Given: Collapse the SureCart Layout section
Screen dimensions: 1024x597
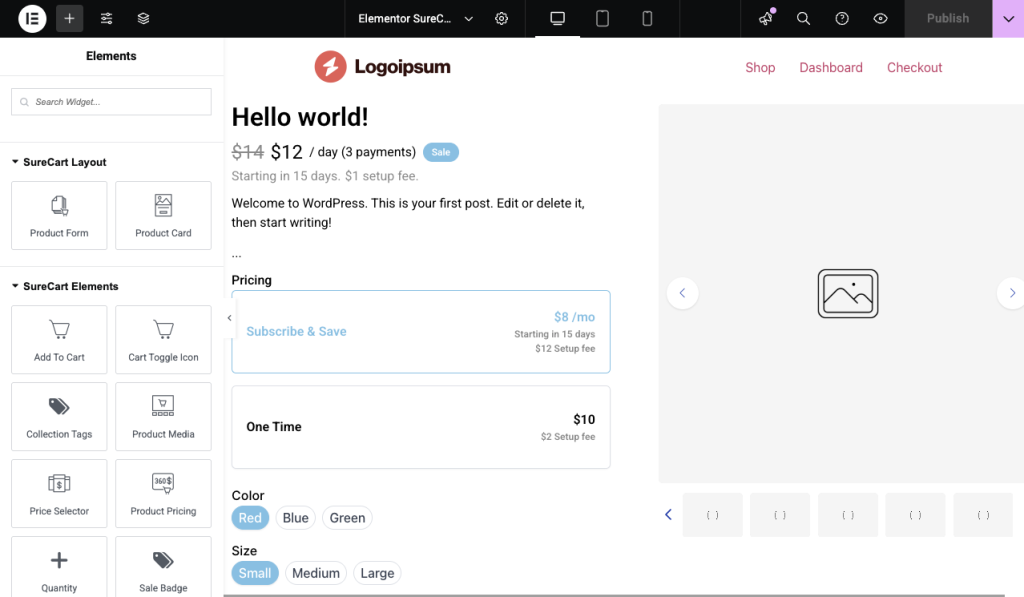Looking at the screenshot, I should click(x=16, y=162).
